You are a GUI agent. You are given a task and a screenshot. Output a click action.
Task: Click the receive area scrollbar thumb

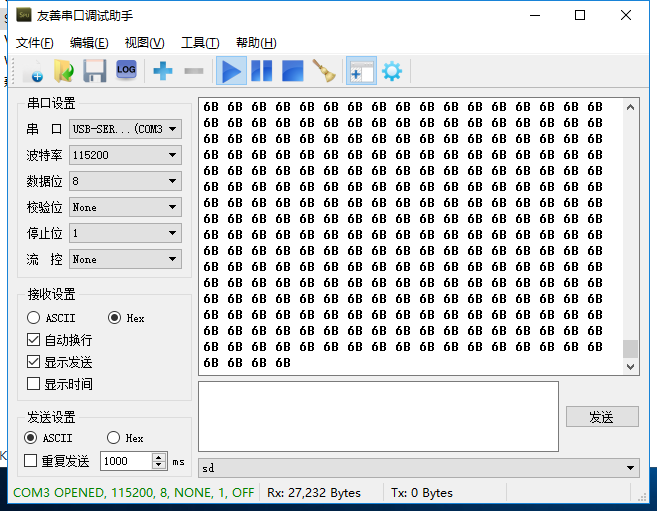(x=630, y=348)
